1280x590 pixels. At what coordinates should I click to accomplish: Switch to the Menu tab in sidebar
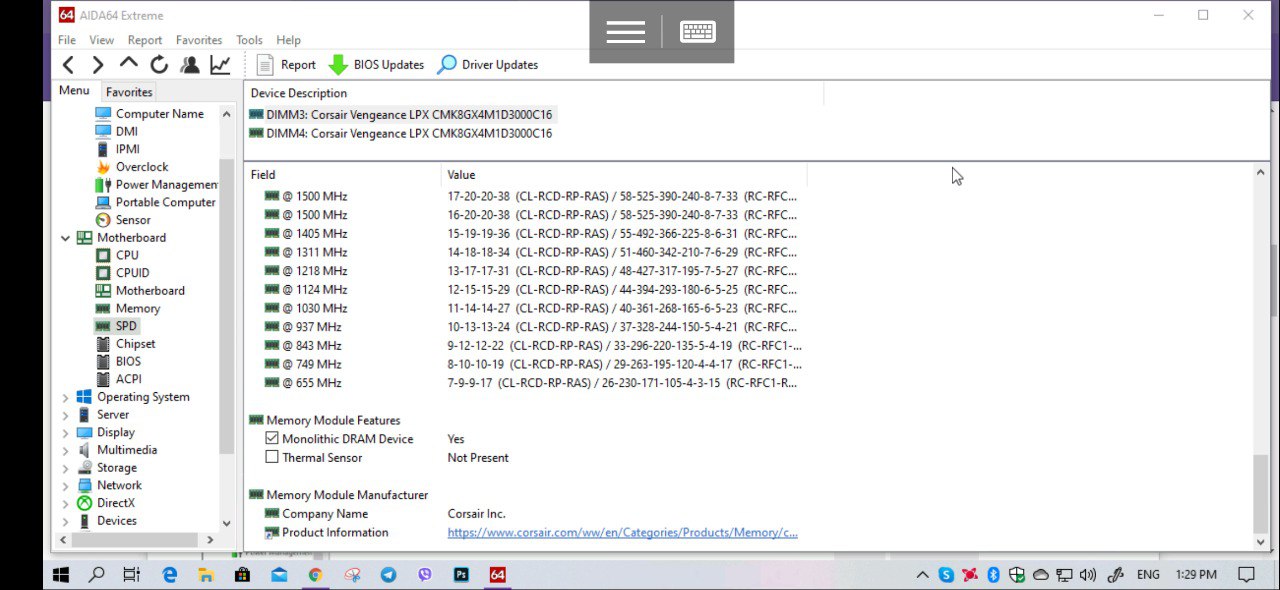[x=74, y=90]
